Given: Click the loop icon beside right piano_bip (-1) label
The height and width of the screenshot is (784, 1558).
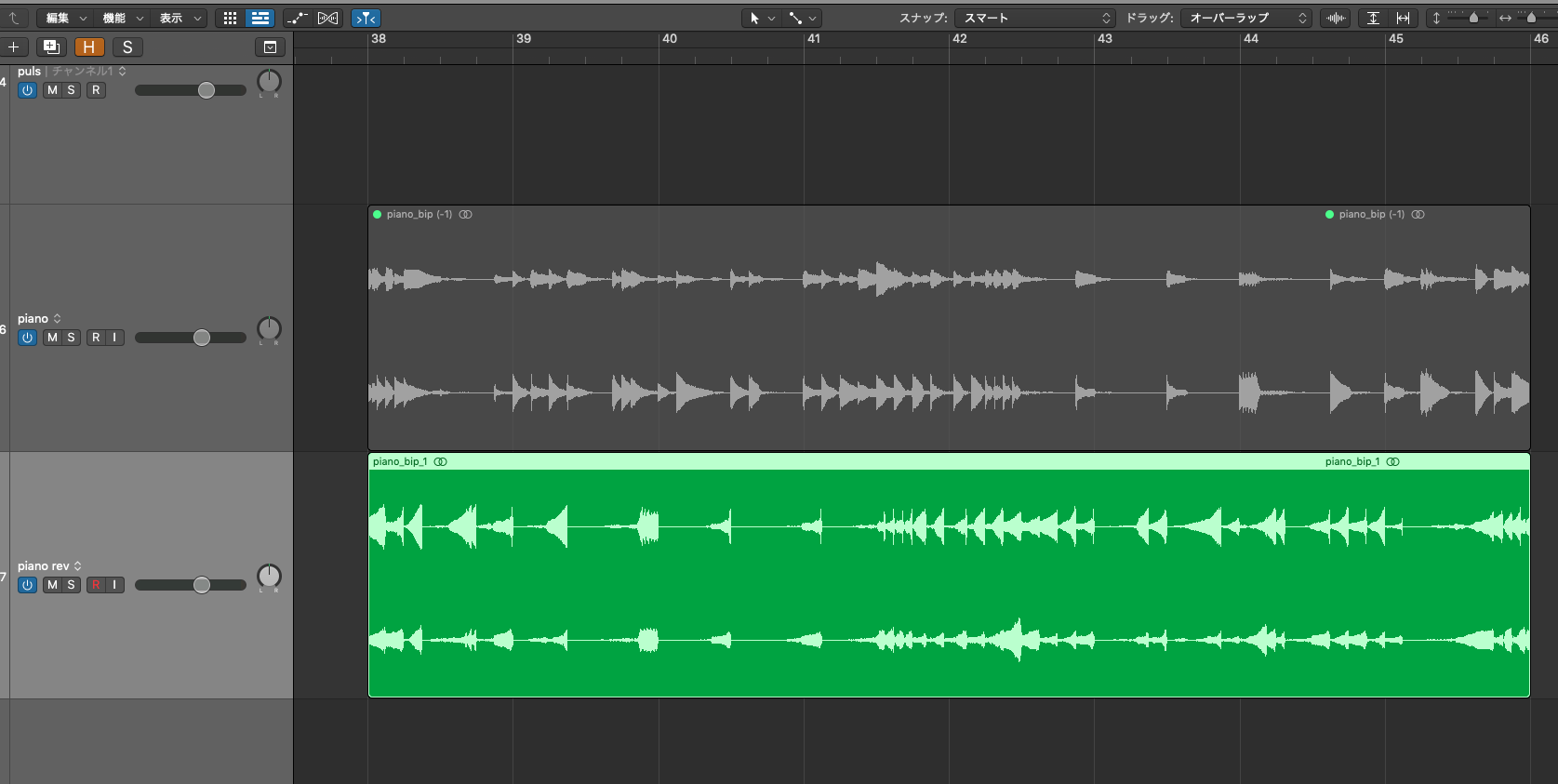Looking at the screenshot, I should [1418, 214].
